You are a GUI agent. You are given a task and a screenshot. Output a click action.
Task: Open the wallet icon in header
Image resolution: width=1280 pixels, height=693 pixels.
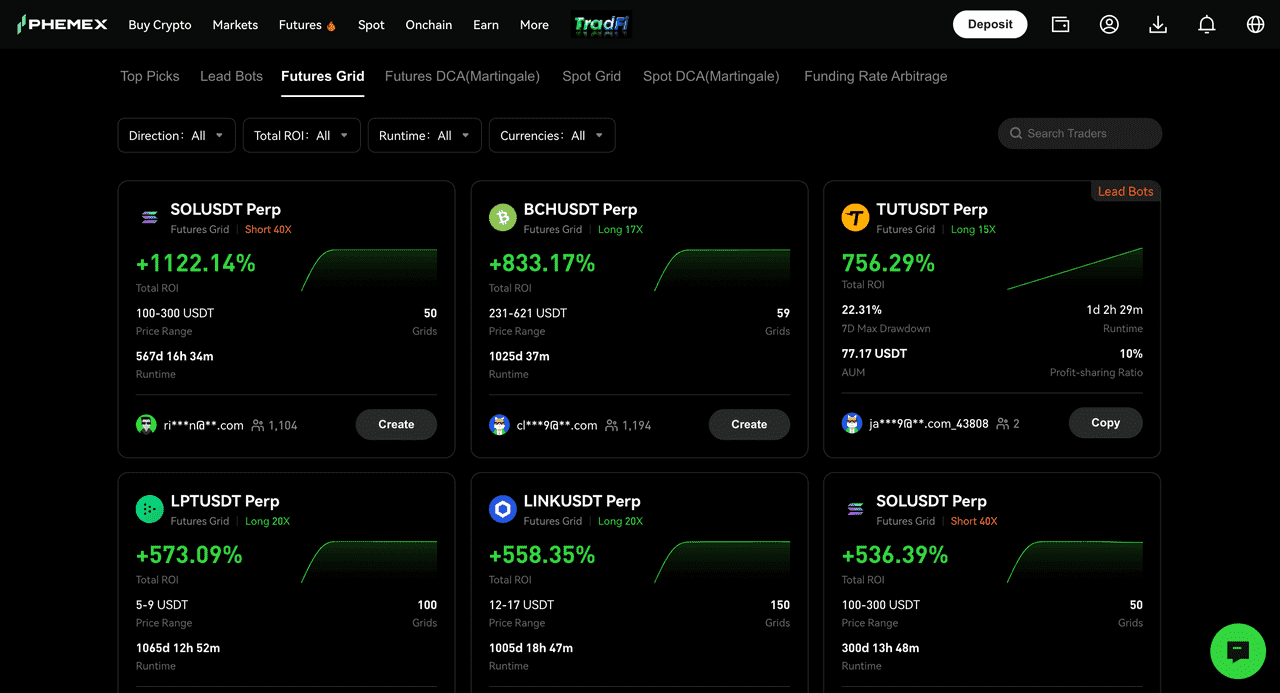[1060, 24]
